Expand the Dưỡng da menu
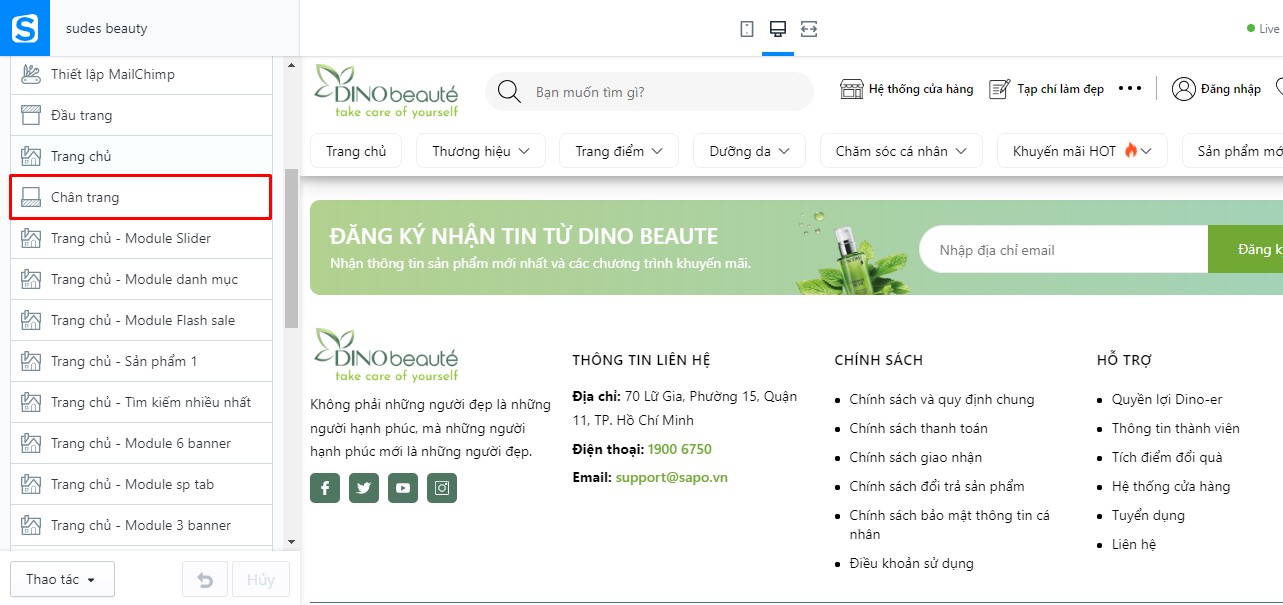Viewport: 1283px width, 605px height. pyautogui.click(x=750, y=151)
